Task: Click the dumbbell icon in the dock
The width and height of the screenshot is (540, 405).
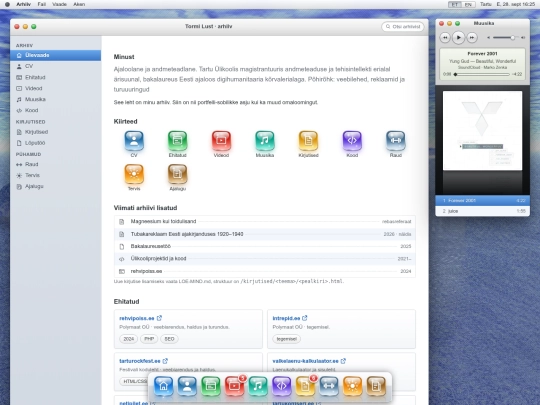Action: (329, 386)
